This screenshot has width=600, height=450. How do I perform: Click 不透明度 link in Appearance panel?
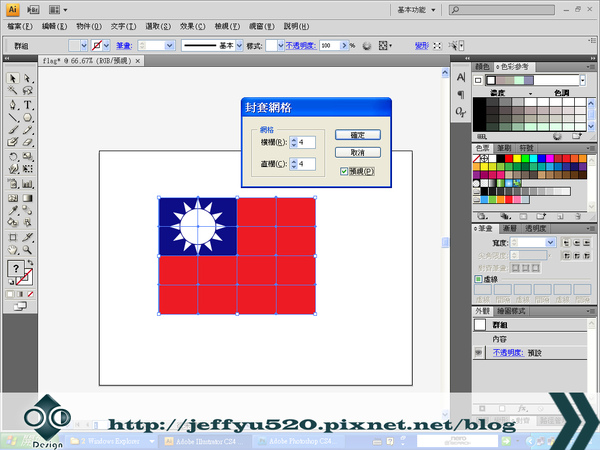[x=508, y=352]
